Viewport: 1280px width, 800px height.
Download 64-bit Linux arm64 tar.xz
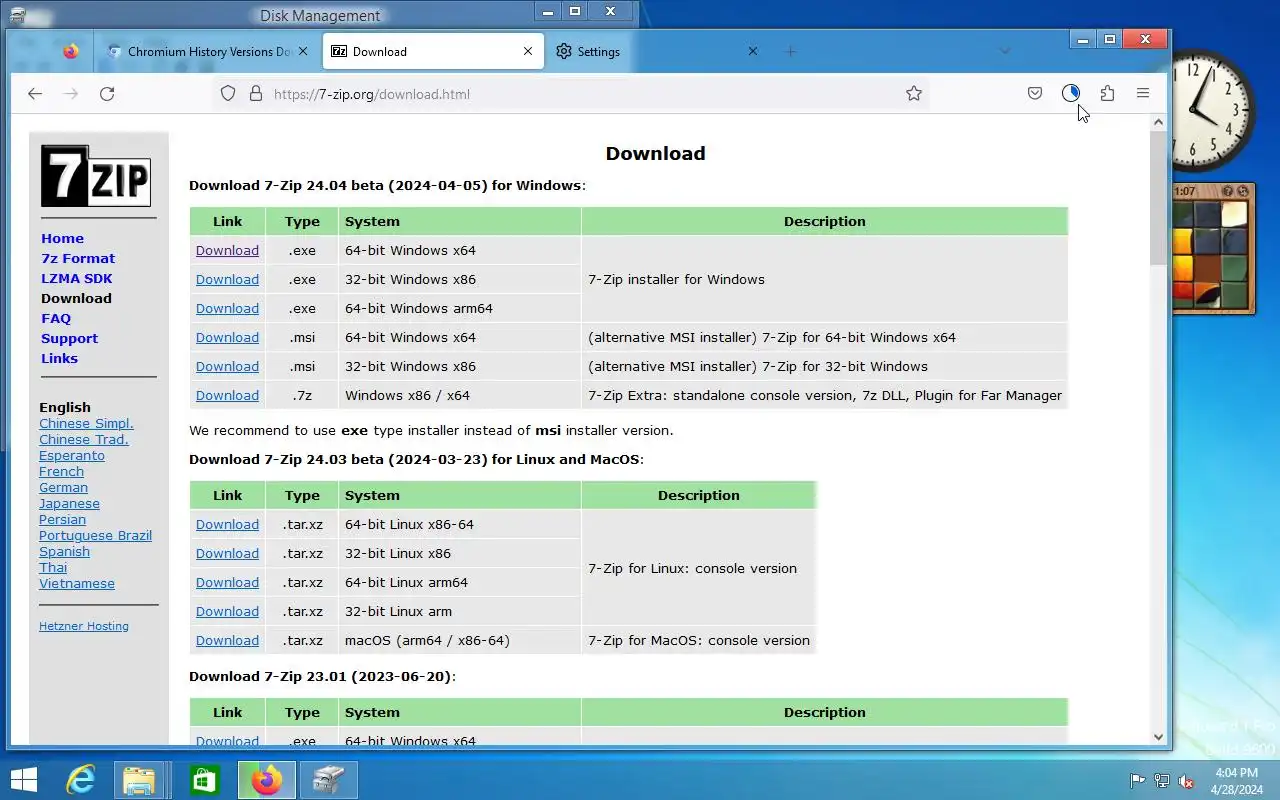227,582
